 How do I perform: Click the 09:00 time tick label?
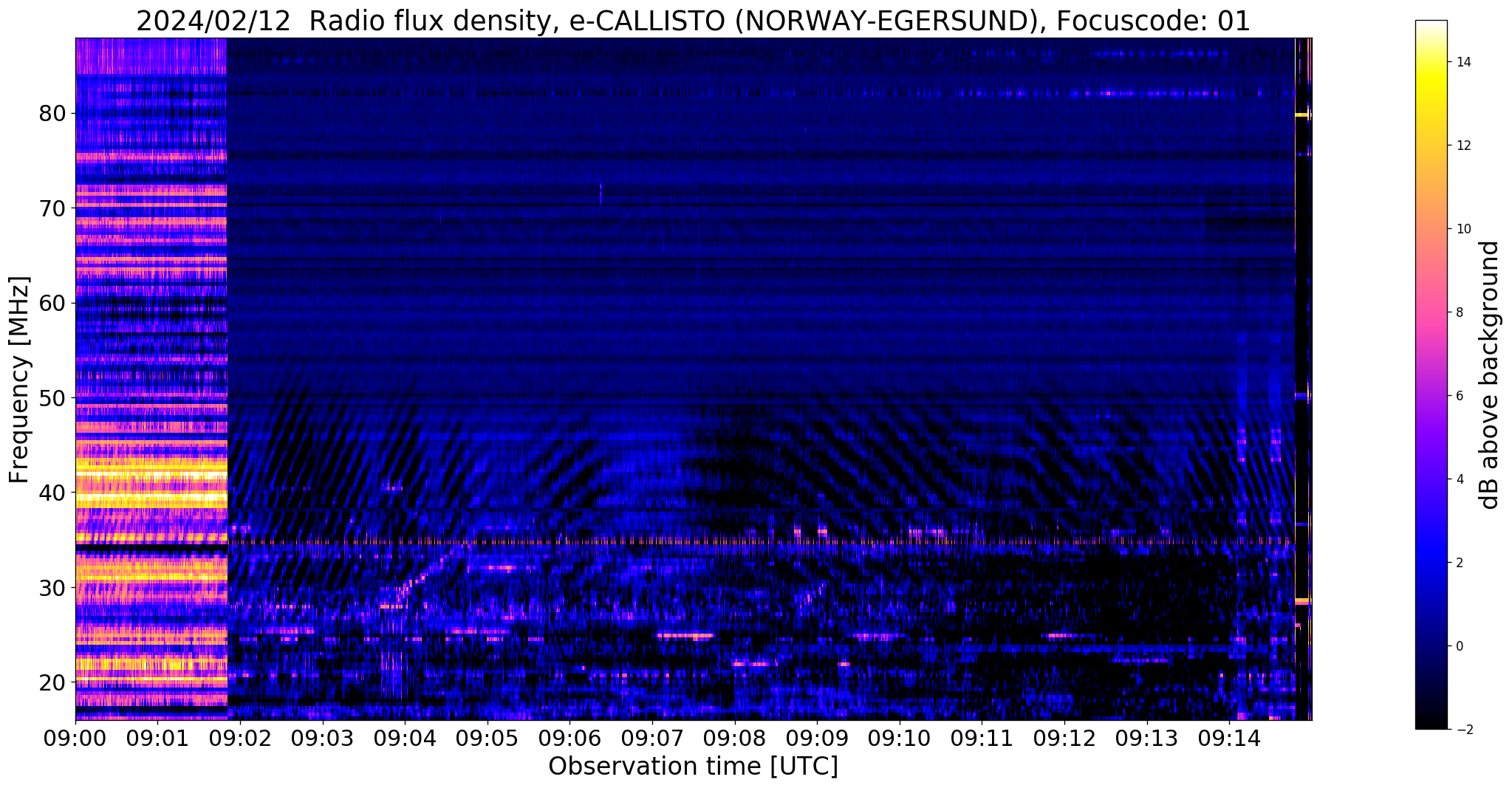point(75,739)
